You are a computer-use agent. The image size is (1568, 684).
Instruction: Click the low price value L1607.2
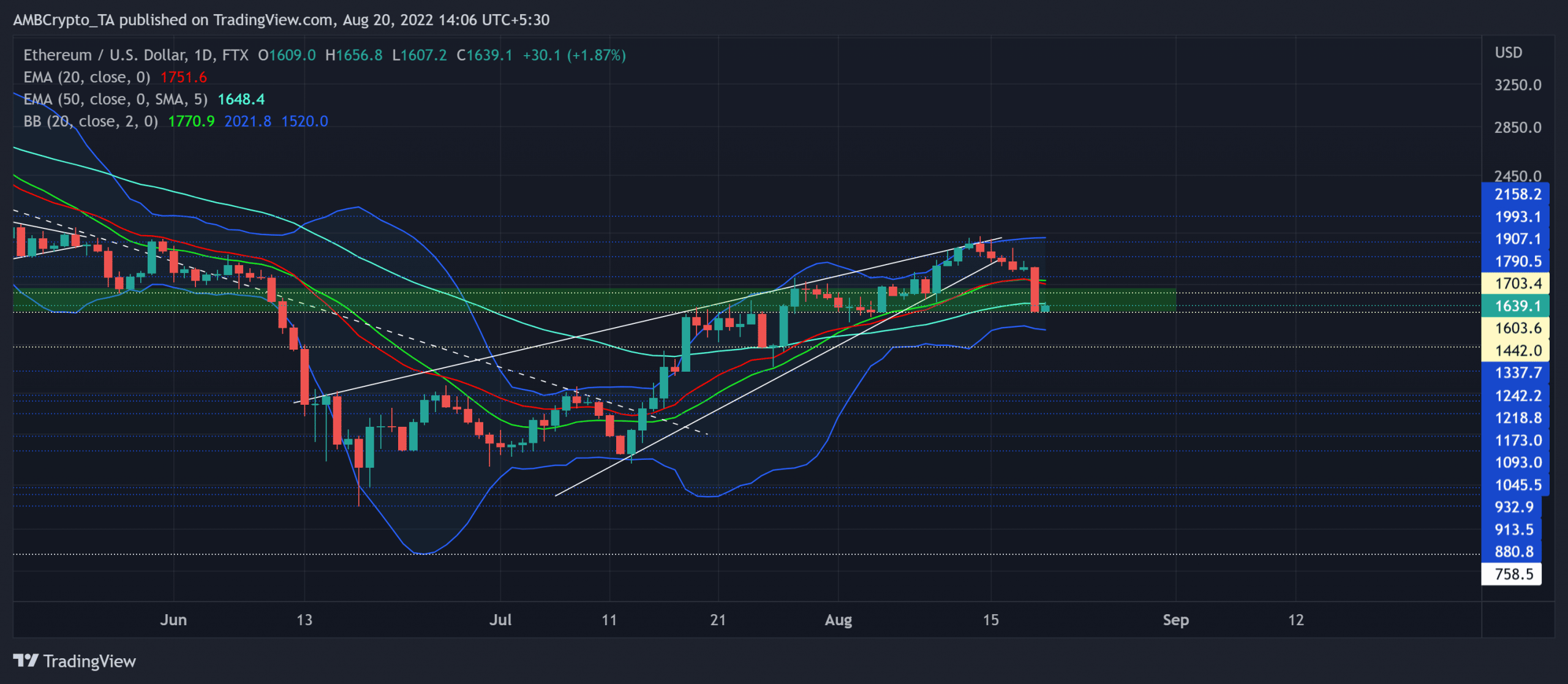419,55
